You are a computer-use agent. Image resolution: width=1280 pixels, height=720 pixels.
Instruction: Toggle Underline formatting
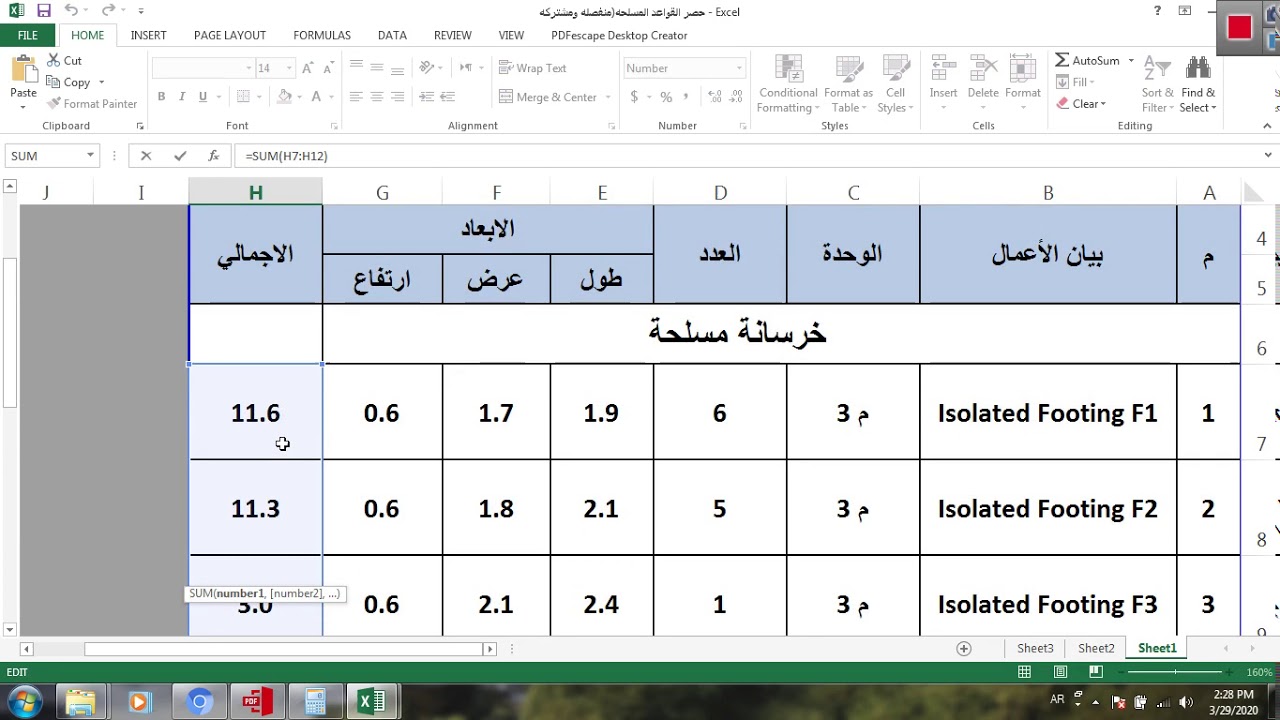(203, 97)
